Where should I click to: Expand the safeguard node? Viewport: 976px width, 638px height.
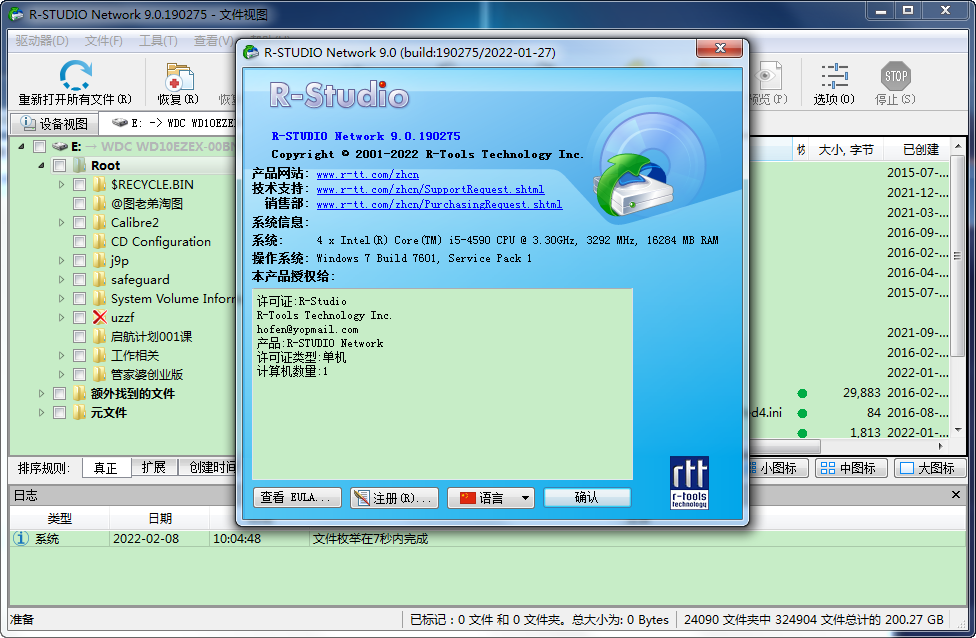coord(61,279)
